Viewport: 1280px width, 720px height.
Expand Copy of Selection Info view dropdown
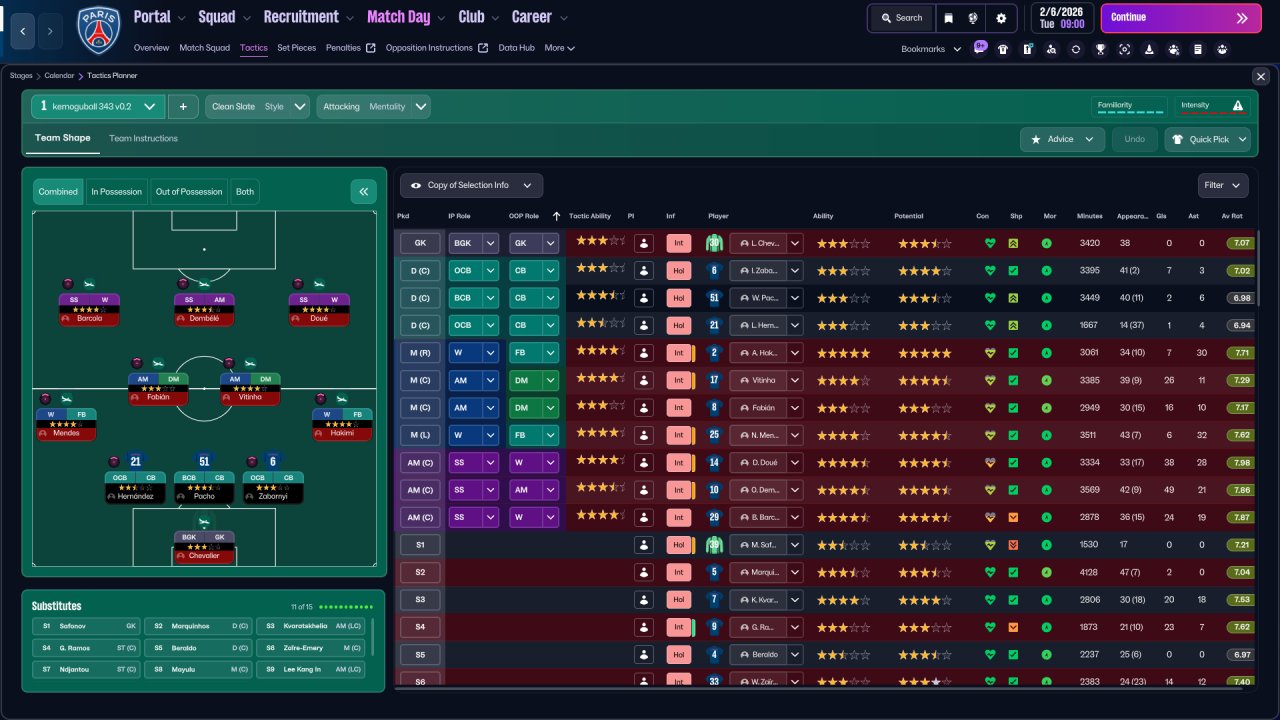(471, 185)
